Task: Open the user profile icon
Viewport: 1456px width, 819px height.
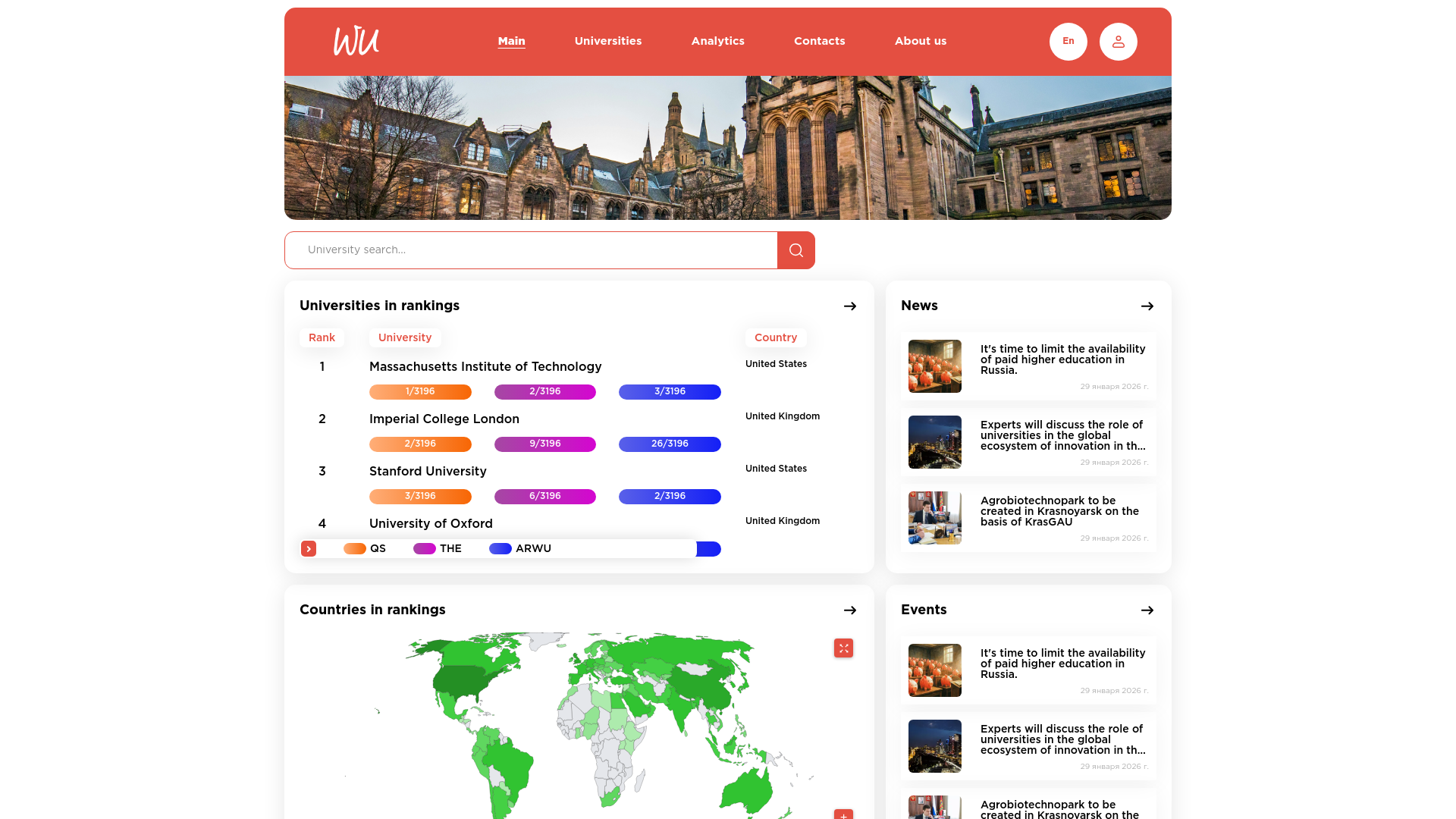Action: 1118,42
